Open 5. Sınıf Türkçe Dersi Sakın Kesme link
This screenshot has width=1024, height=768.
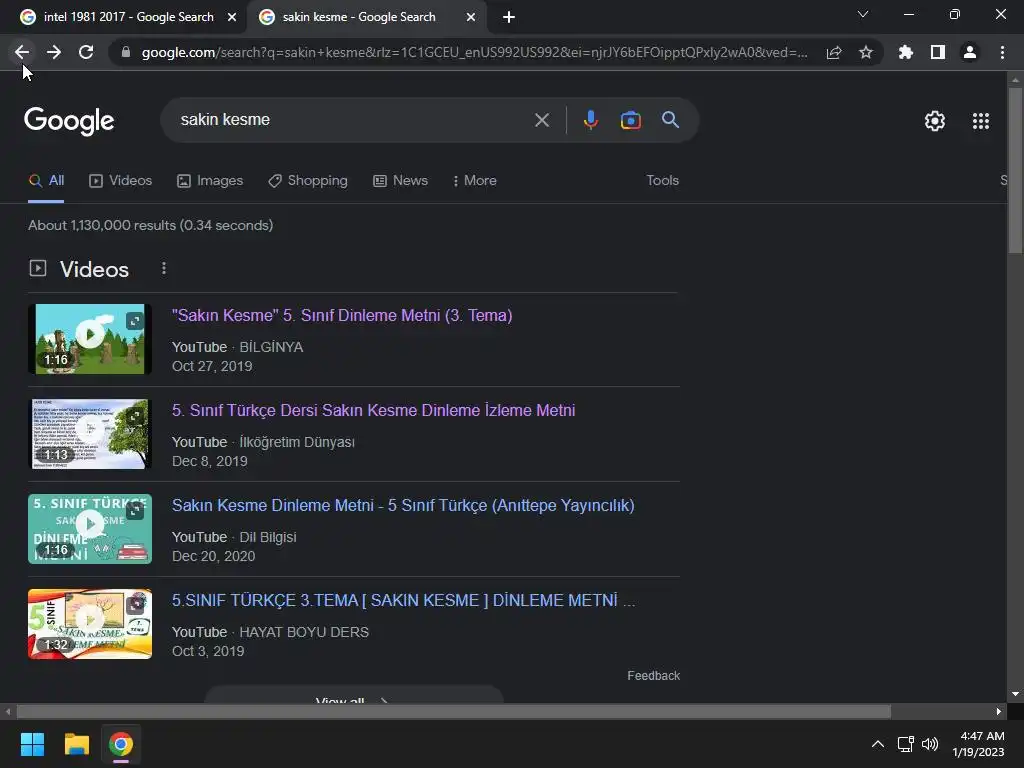pos(374,411)
